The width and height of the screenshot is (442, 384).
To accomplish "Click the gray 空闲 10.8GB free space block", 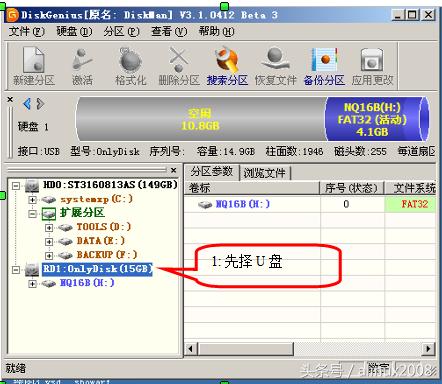I will [x=200, y=119].
